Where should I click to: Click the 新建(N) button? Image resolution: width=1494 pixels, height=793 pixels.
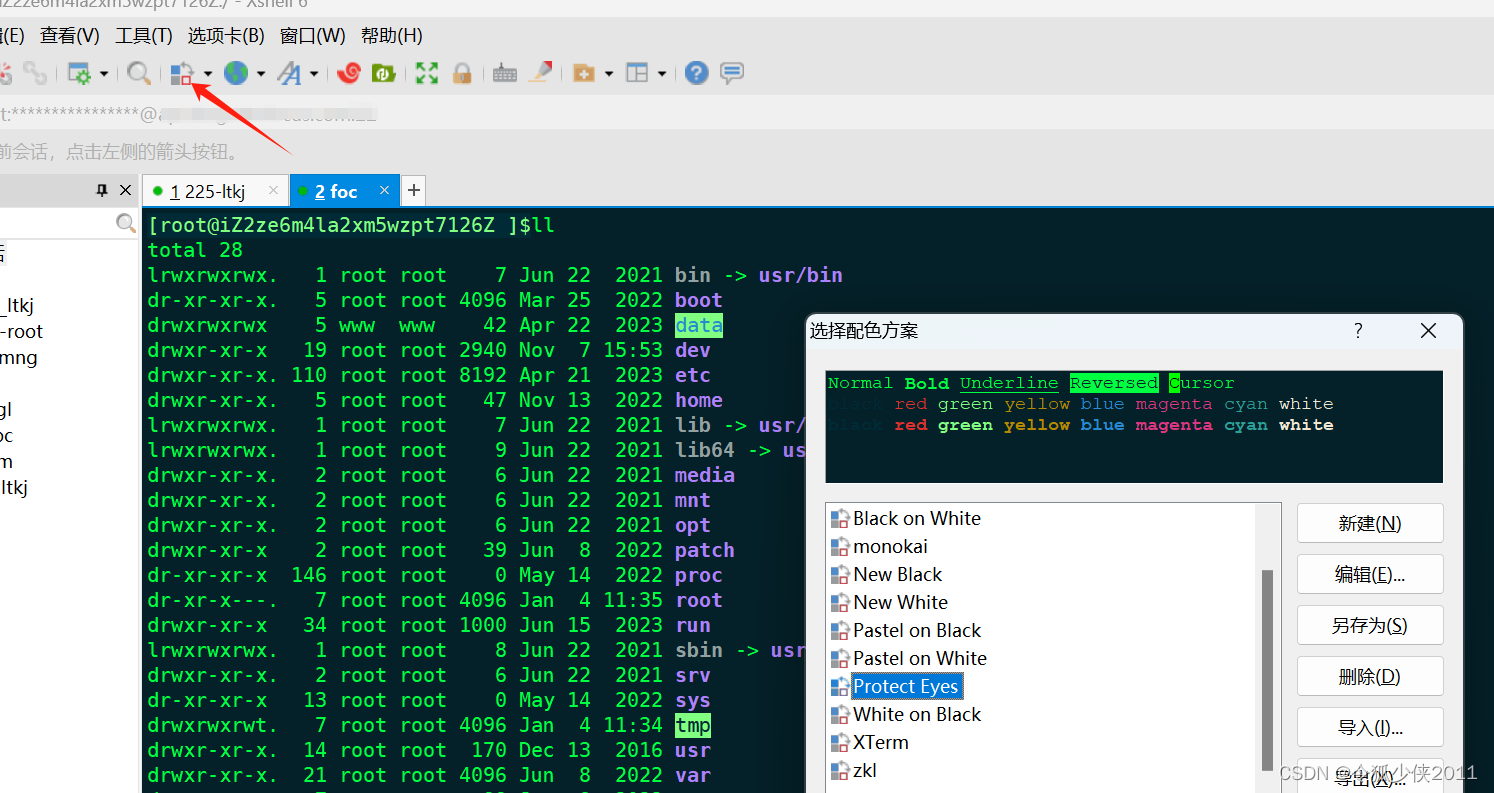click(1369, 523)
